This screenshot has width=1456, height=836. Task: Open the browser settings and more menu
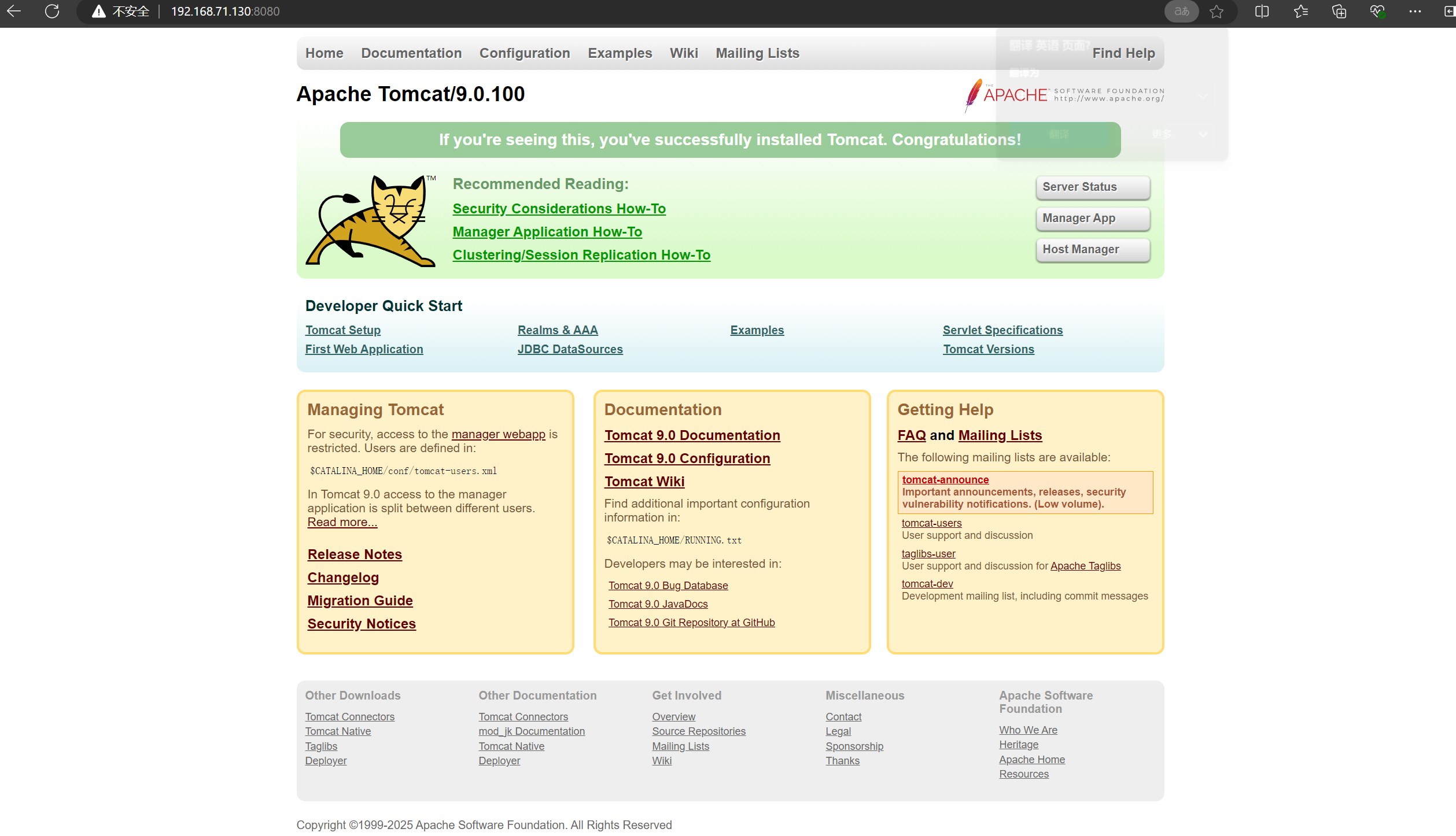click(x=1415, y=12)
